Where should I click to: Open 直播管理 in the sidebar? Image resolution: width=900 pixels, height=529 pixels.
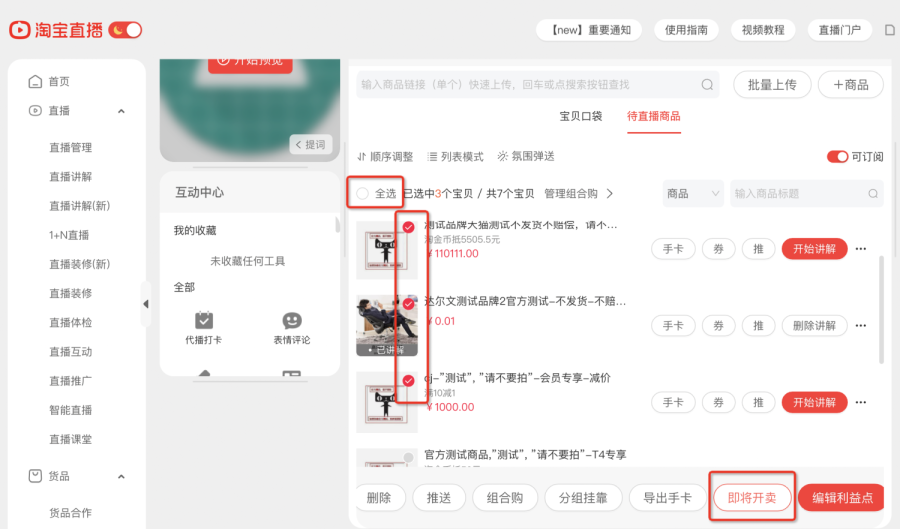[x=71, y=147]
